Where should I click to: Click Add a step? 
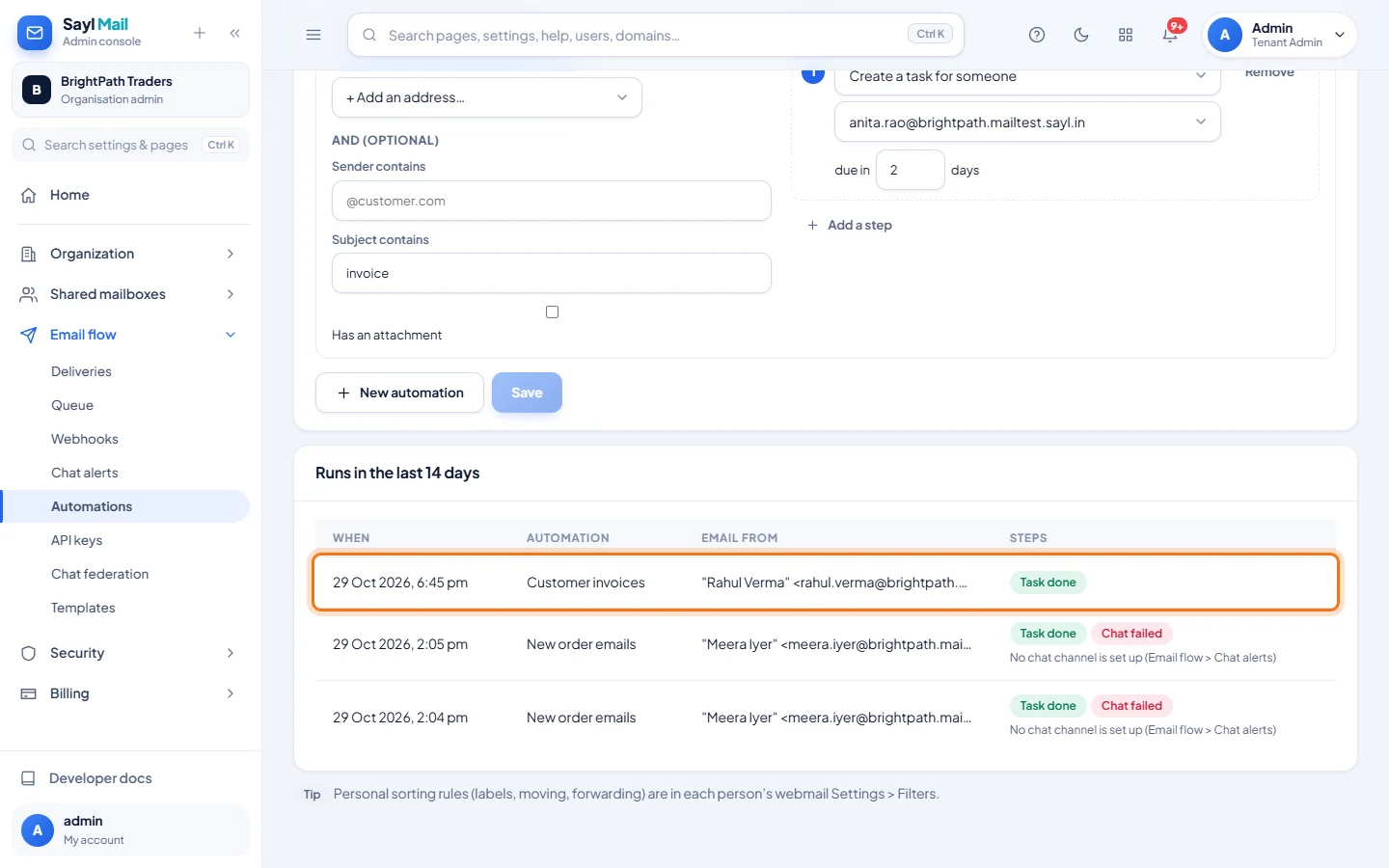(x=850, y=225)
